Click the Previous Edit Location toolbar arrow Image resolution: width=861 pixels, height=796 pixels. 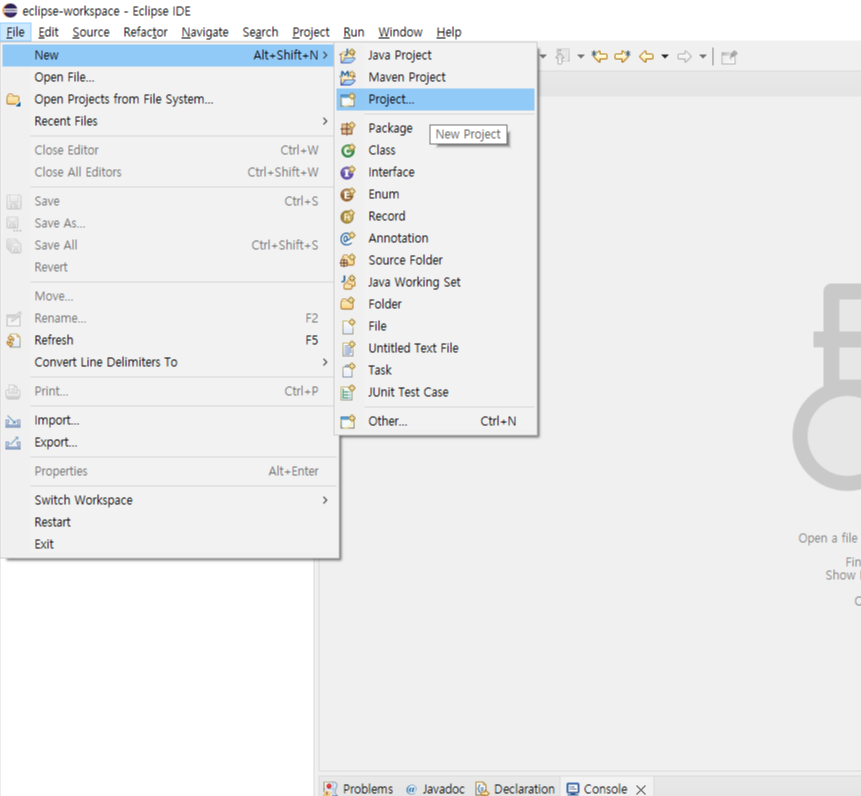click(599, 56)
